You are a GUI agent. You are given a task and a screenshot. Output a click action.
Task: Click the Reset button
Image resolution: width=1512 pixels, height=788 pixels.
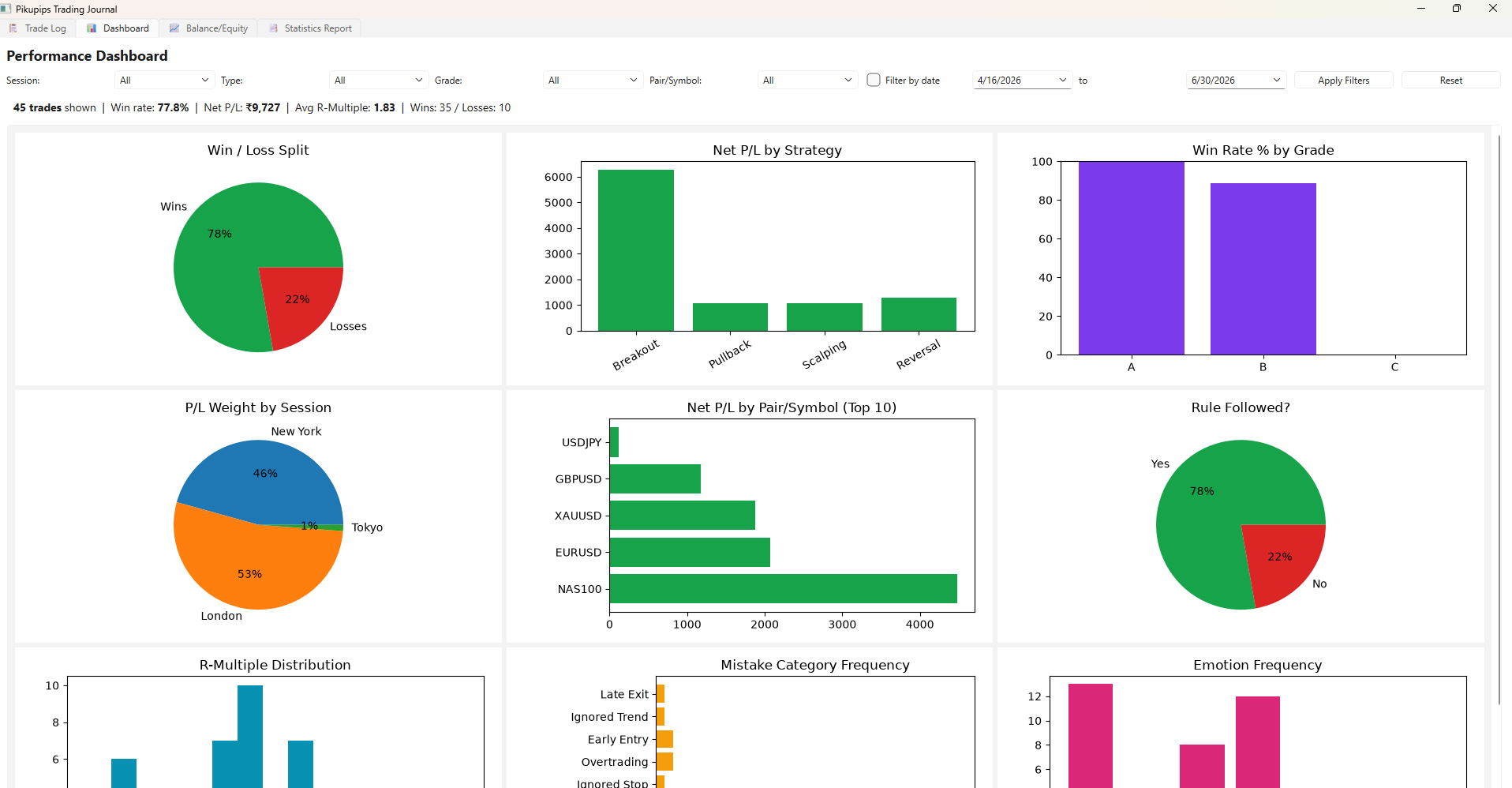point(1450,81)
